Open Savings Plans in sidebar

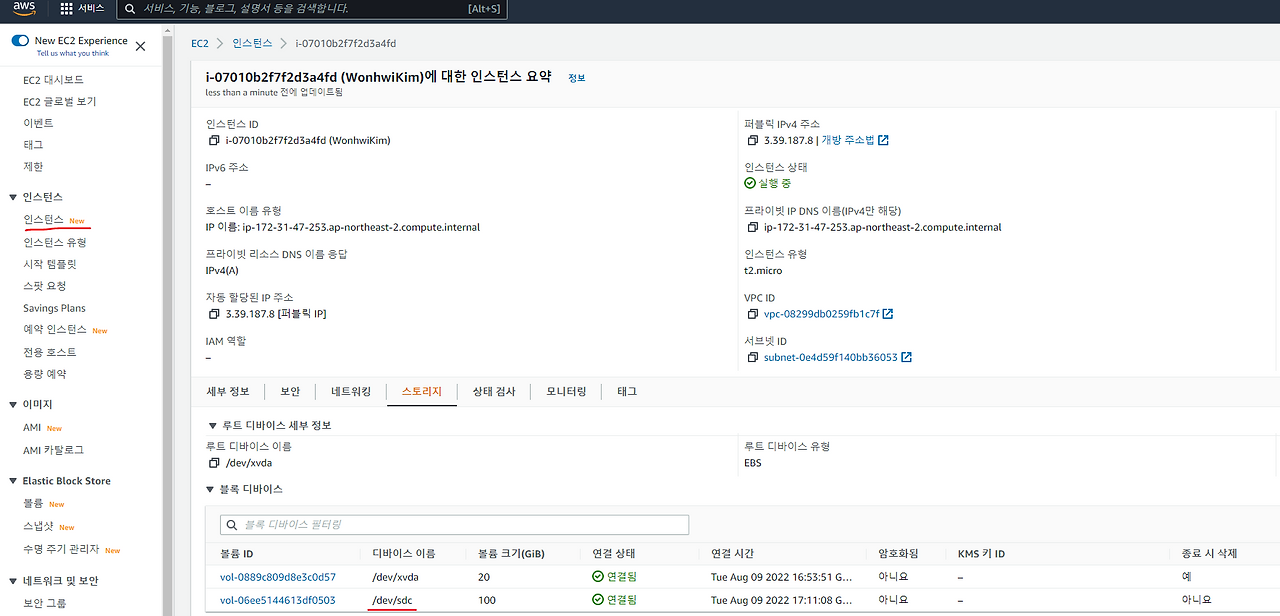54,308
